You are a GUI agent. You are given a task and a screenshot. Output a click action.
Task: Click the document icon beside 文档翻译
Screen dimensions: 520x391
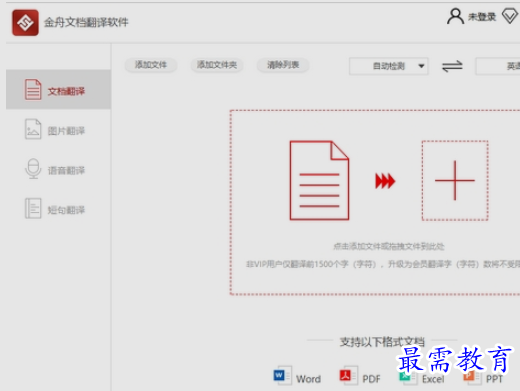(x=33, y=90)
